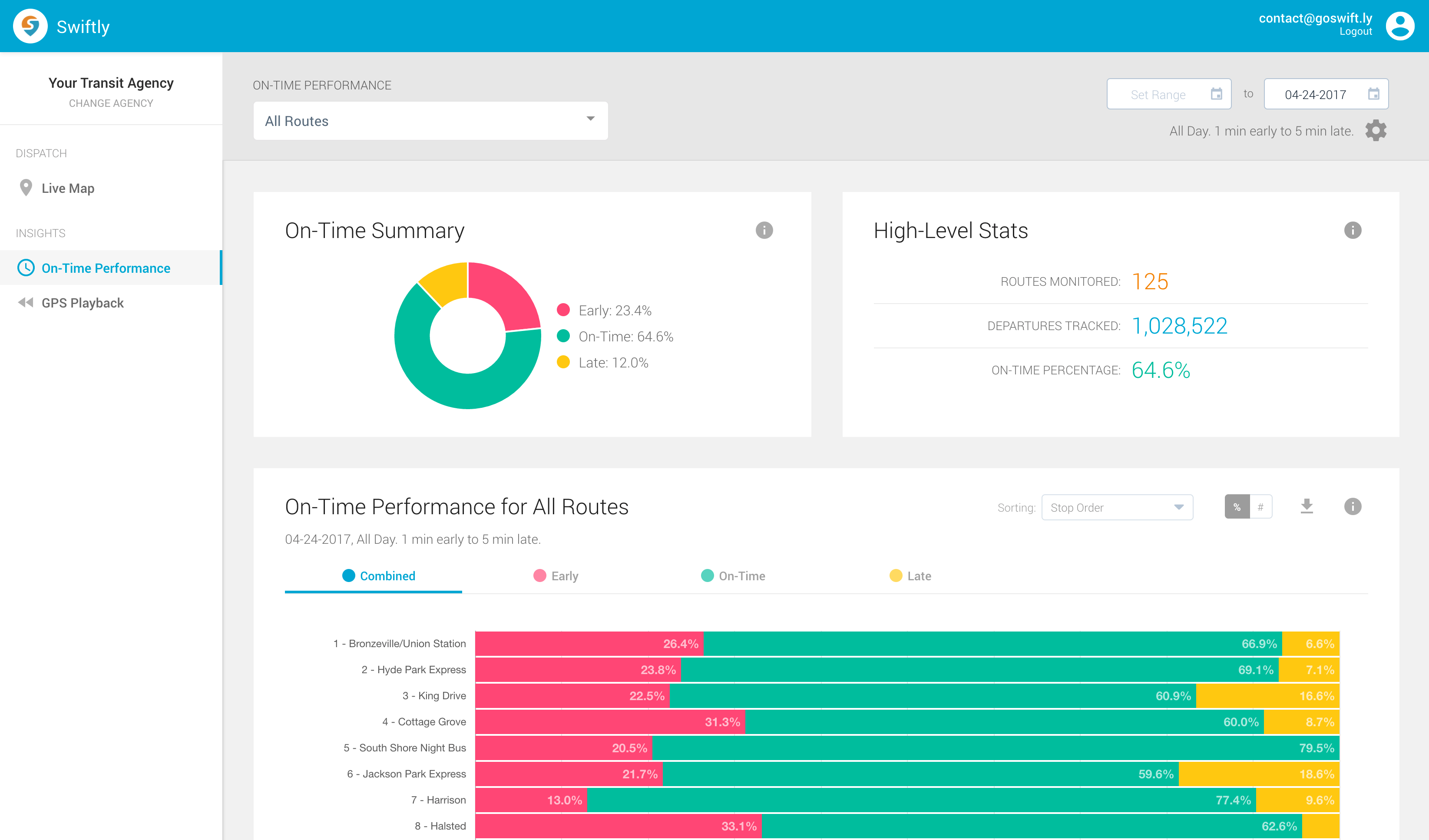Click CHANGE AGENCY link
Viewport: 1429px width, 840px height.
point(111,103)
